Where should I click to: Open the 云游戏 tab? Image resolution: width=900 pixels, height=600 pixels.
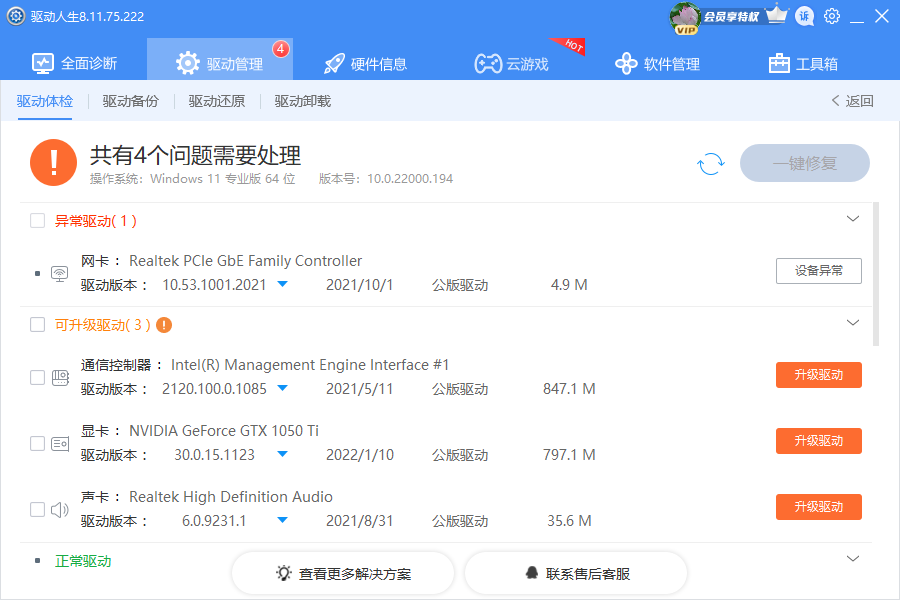click(x=511, y=63)
